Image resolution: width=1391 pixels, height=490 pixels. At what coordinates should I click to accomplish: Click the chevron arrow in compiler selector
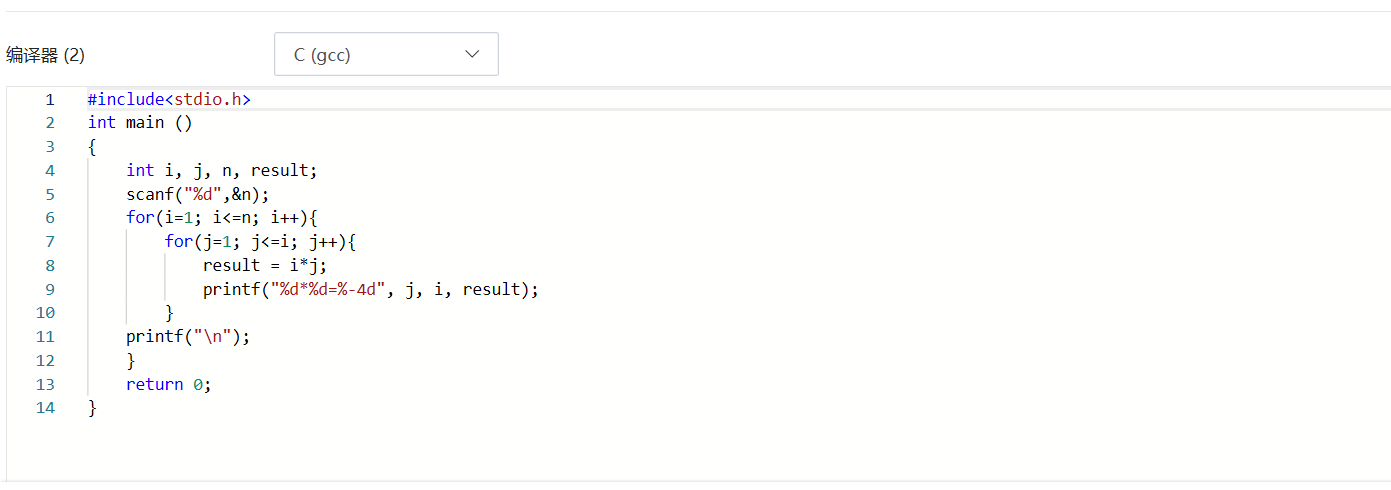473,54
